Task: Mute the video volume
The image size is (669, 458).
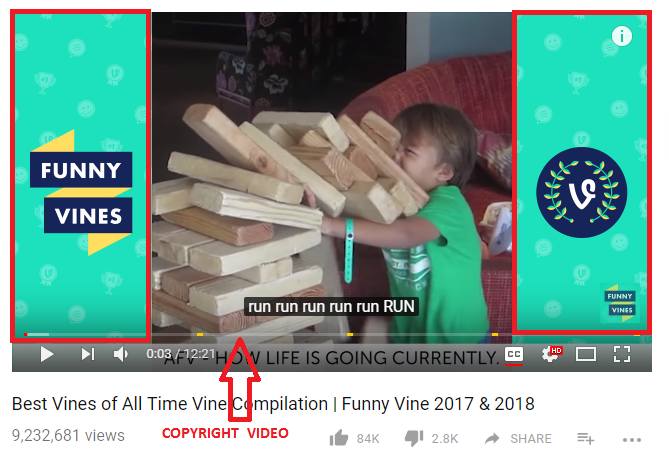Action: [121, 354]
